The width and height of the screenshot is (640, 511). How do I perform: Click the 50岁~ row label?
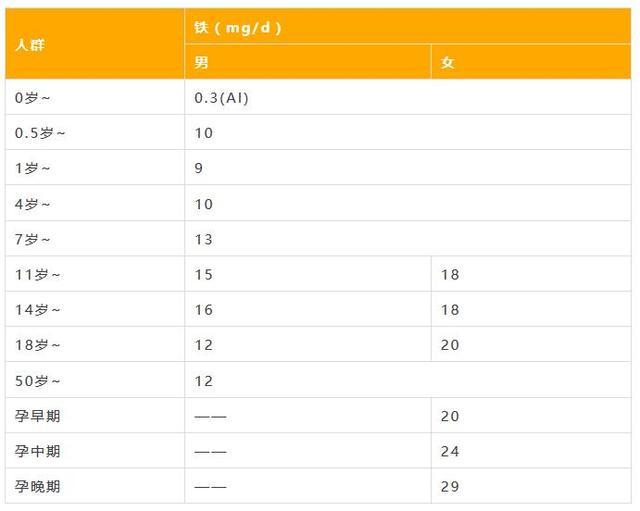tap(38, 381)
